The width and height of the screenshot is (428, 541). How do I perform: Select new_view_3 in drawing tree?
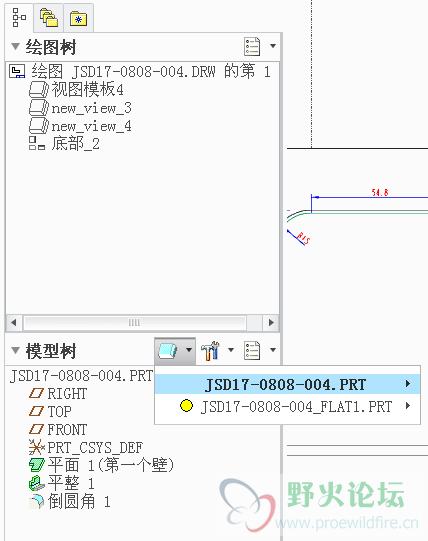(91, 108)
